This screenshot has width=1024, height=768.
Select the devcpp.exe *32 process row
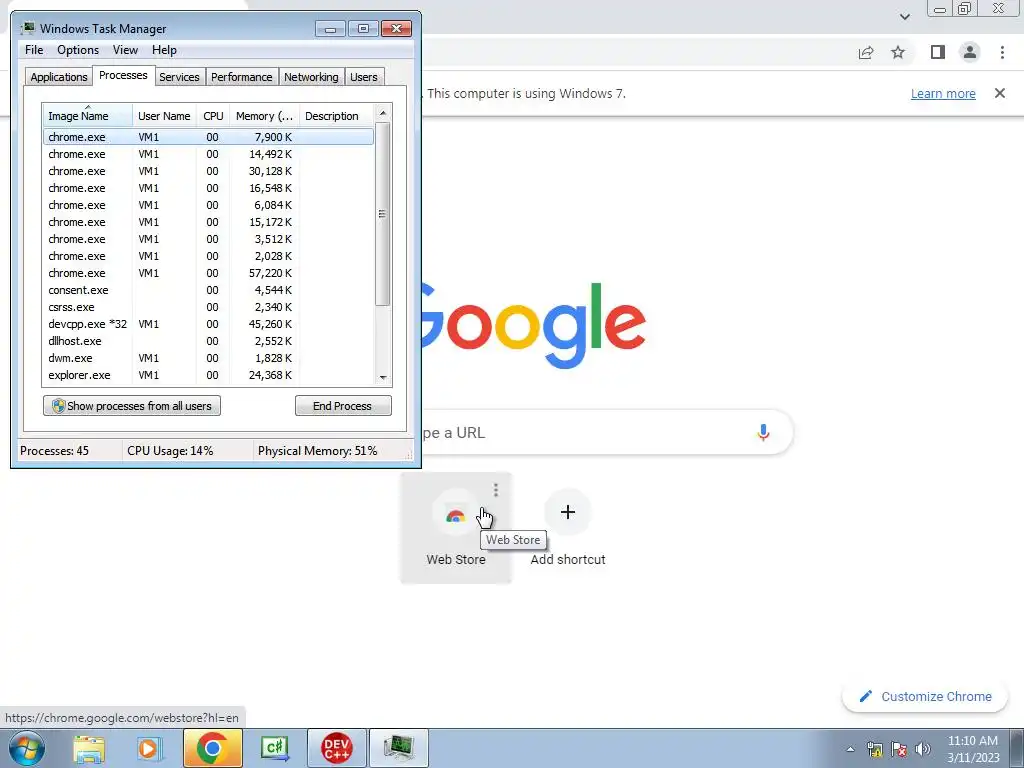click(x=208, y=324)
